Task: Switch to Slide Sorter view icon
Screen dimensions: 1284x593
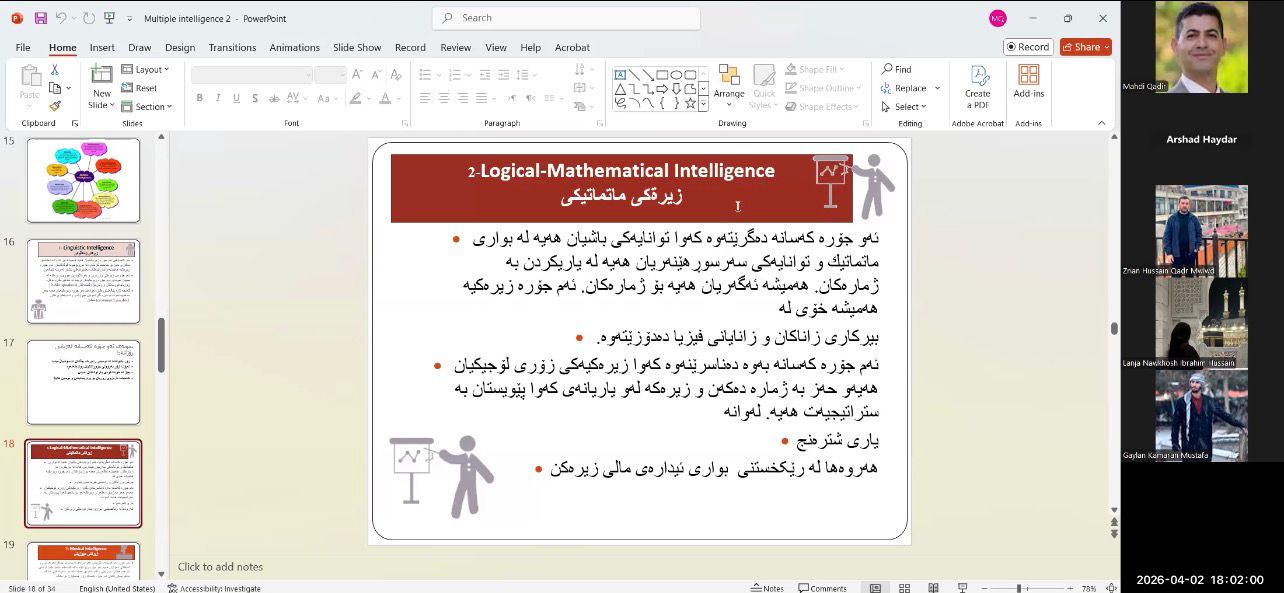Action: pyautogui.click(x=904, y=588)
